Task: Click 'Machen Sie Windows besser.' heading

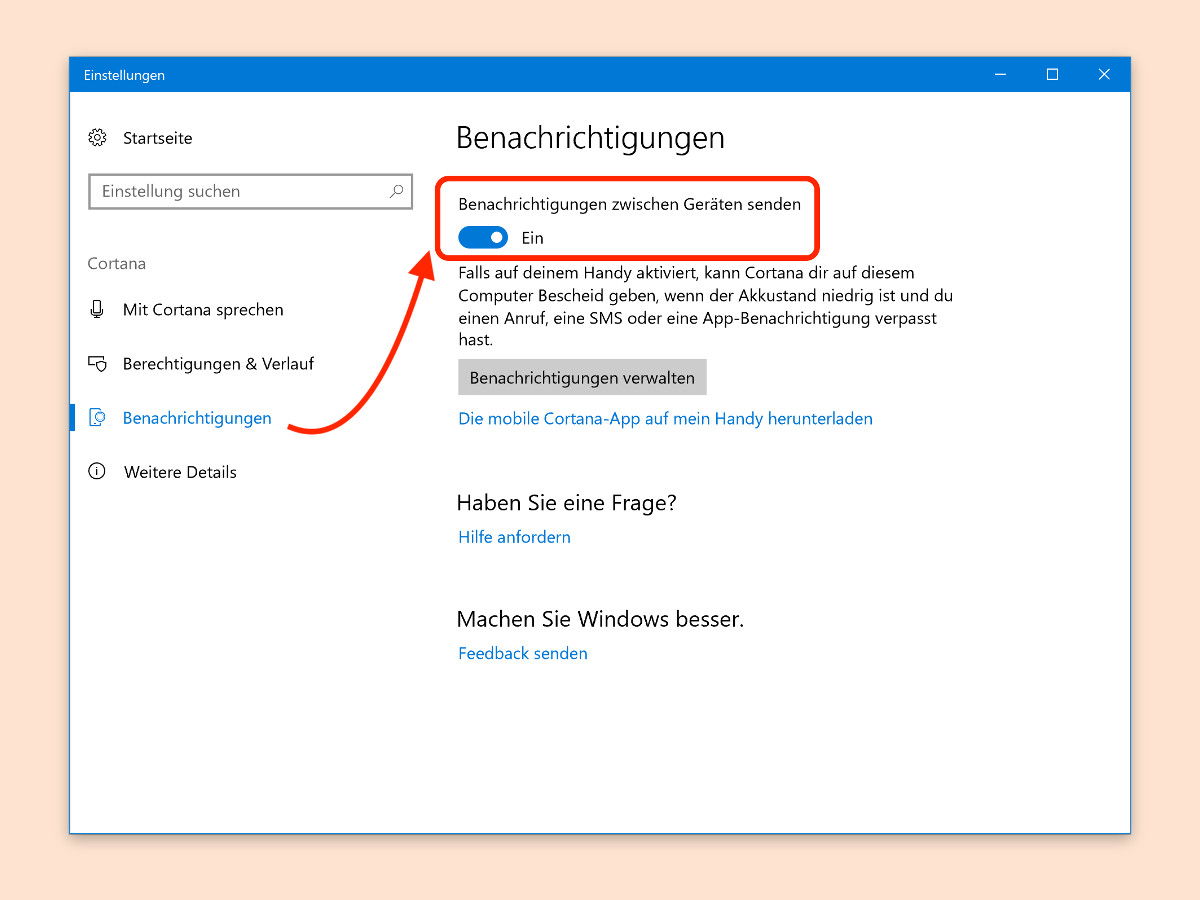Action: point(600,619)
